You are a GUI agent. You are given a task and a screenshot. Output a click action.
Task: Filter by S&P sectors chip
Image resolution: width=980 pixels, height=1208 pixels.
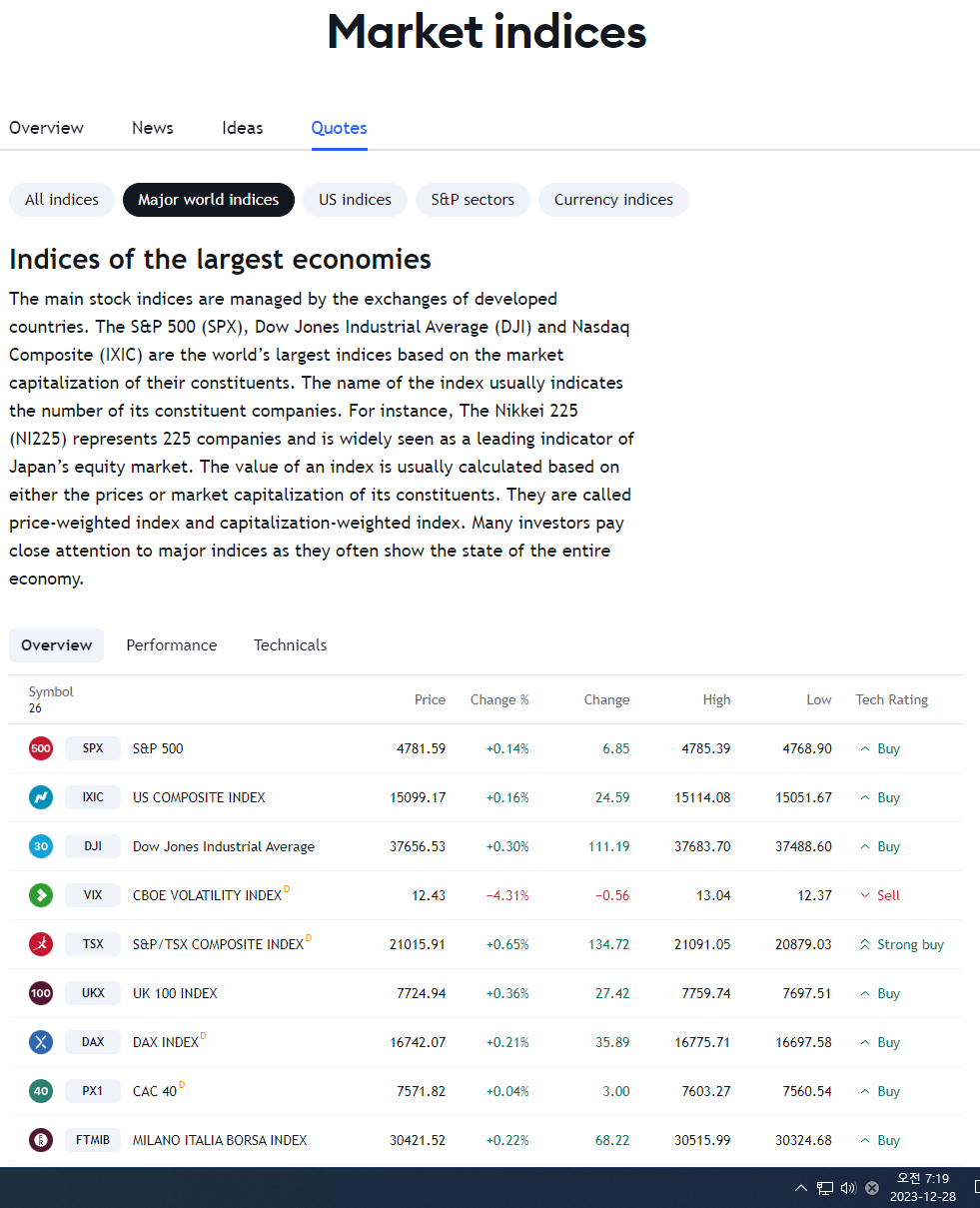(473, 200)
